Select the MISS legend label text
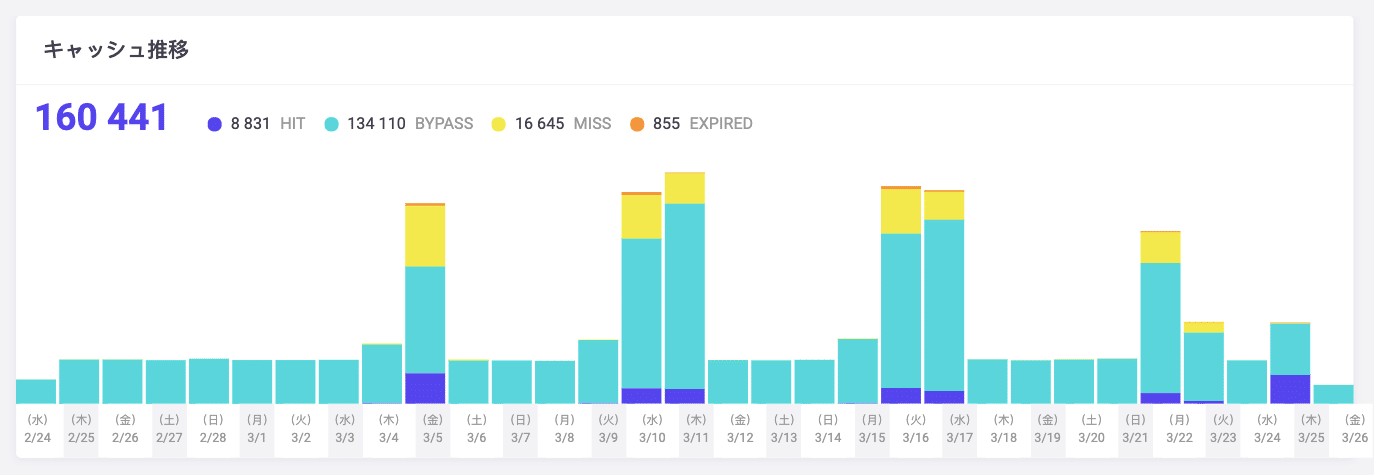This screenshot has width=1374, height=475. click(x=592, y=124)
